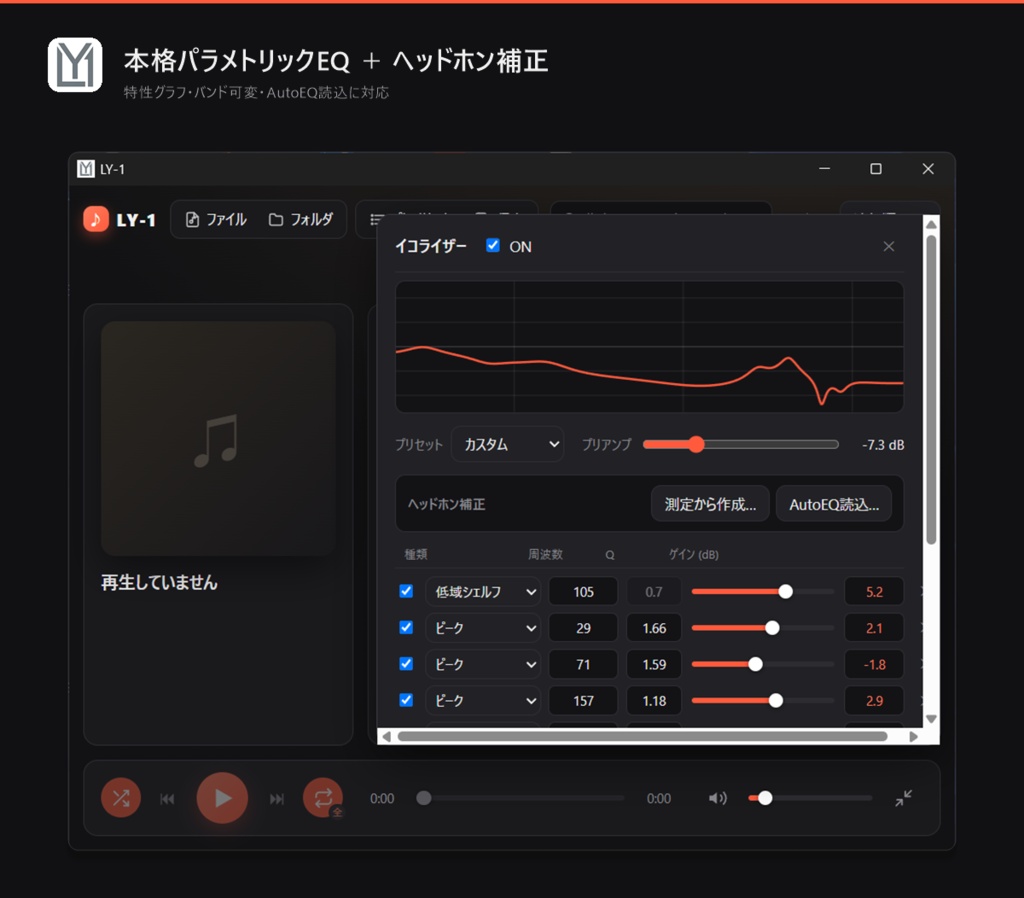1024x898 pixels.
Task: Uncheck the 71 Hz peak band
Action: point(406,664)
